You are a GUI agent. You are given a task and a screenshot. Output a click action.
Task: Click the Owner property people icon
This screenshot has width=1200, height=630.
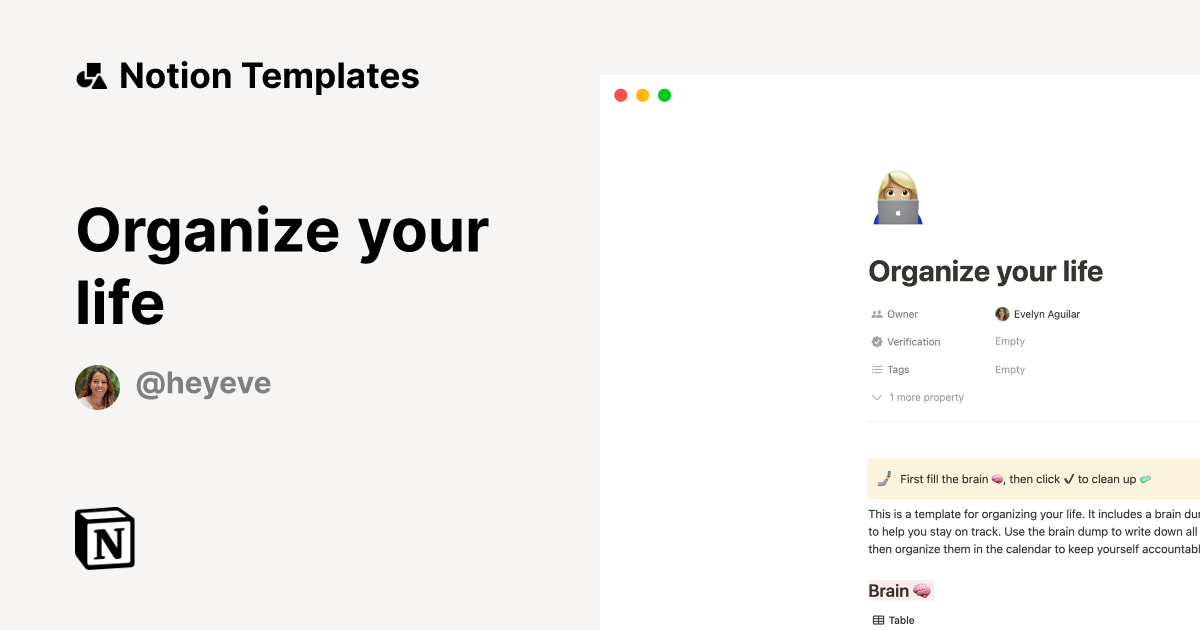point(876,314)
